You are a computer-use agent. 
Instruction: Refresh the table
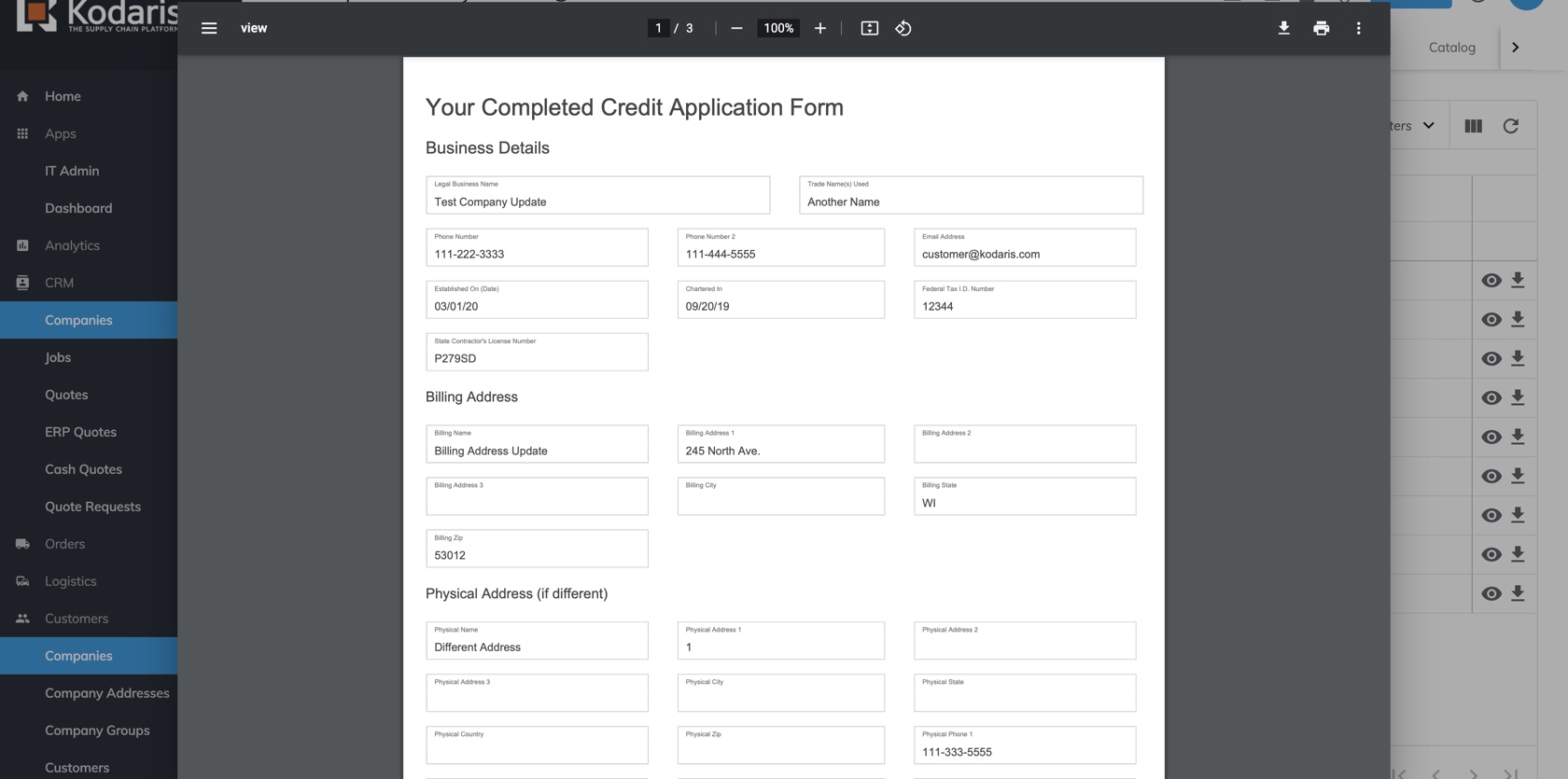[x=1511, y=126]
